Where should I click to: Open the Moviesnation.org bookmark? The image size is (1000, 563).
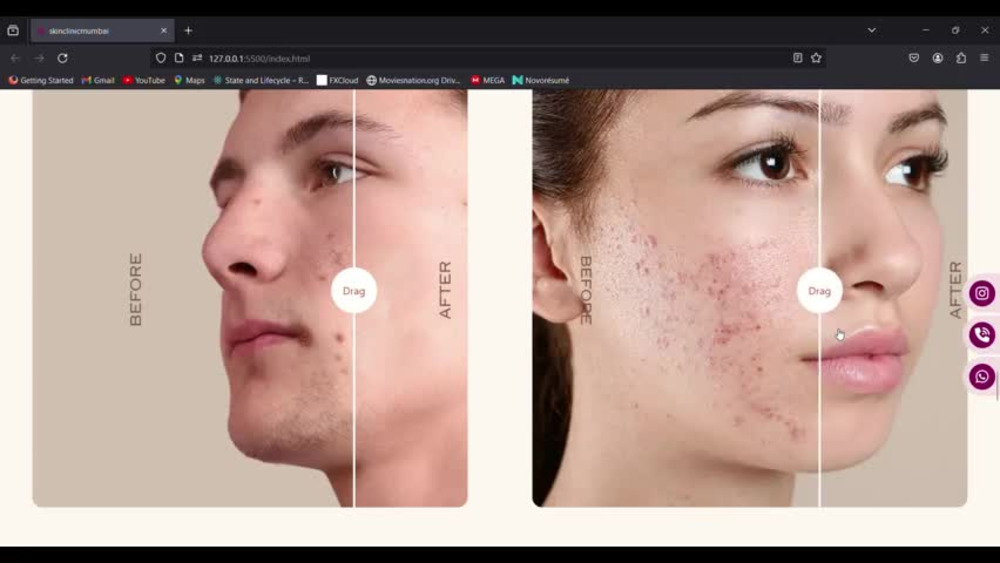tap(413, 80)
